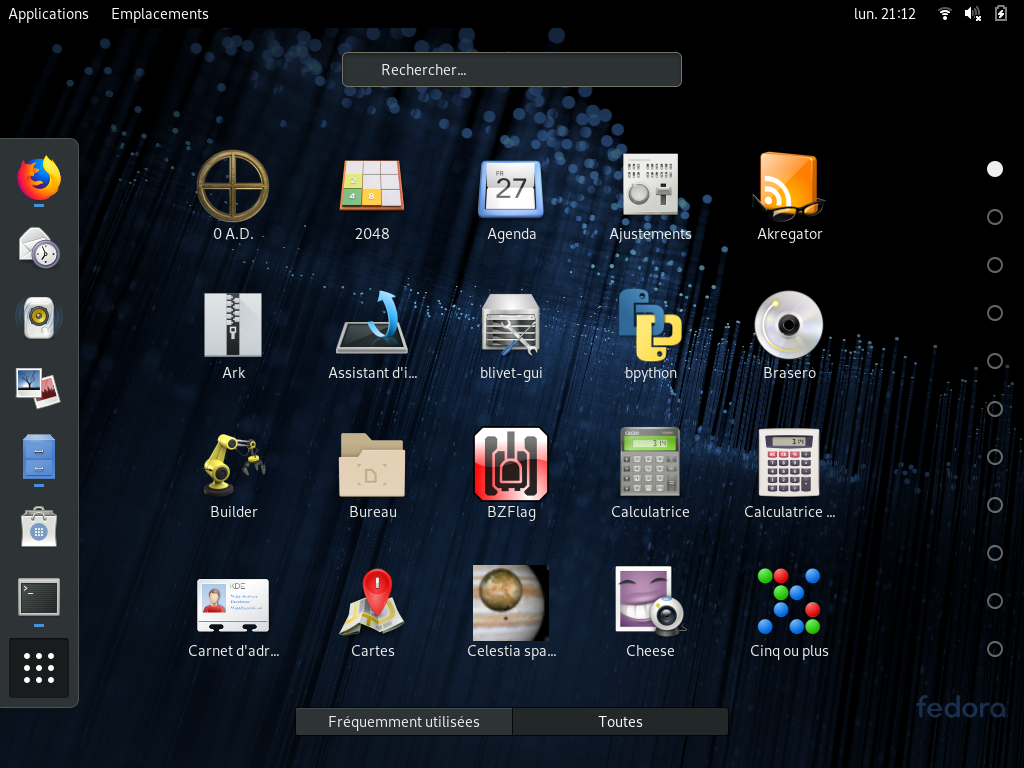Go to the third page indicator dot
The image size is (1024, 768).
(995, 265)
